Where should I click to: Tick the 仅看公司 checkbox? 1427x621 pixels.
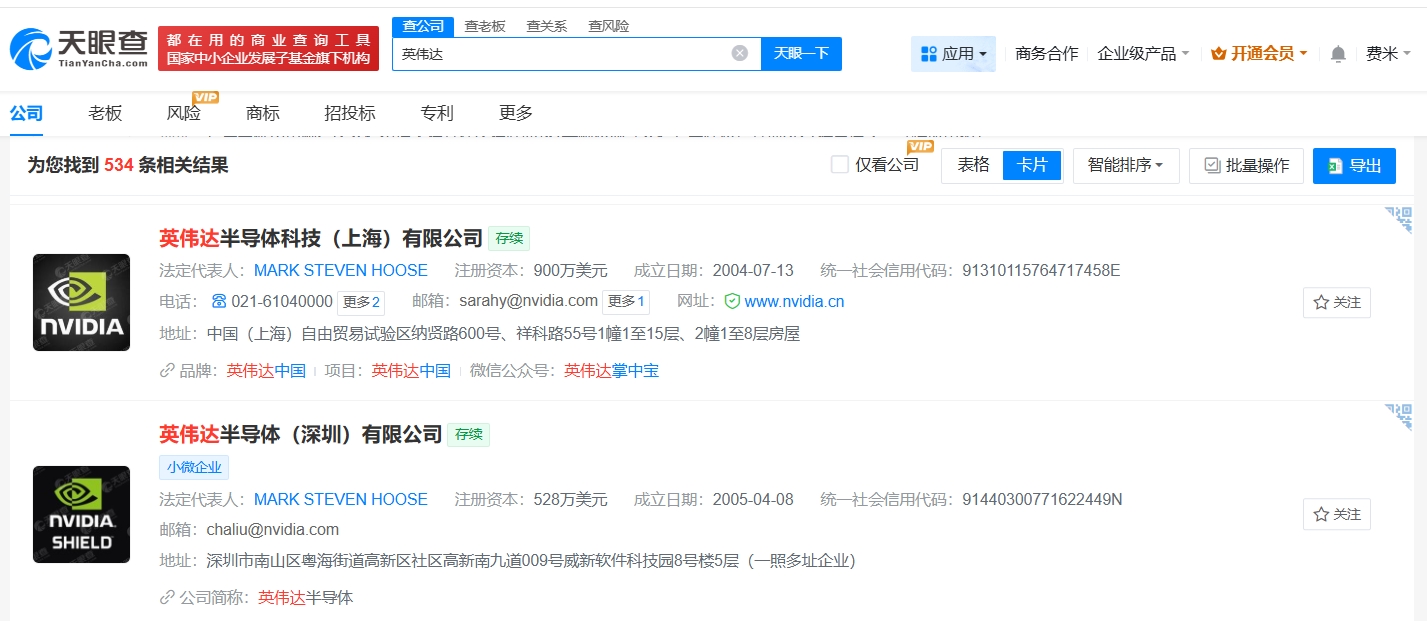[840, 165]
